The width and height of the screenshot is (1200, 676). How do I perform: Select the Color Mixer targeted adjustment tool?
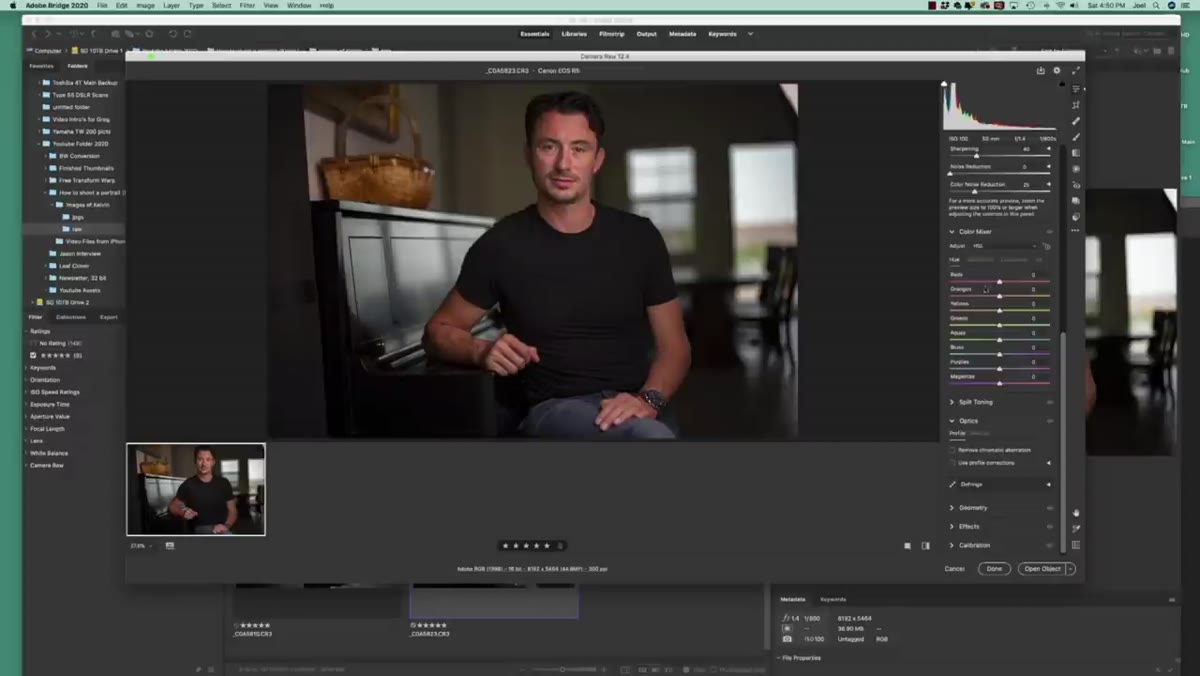click(x=1047, y=246)
